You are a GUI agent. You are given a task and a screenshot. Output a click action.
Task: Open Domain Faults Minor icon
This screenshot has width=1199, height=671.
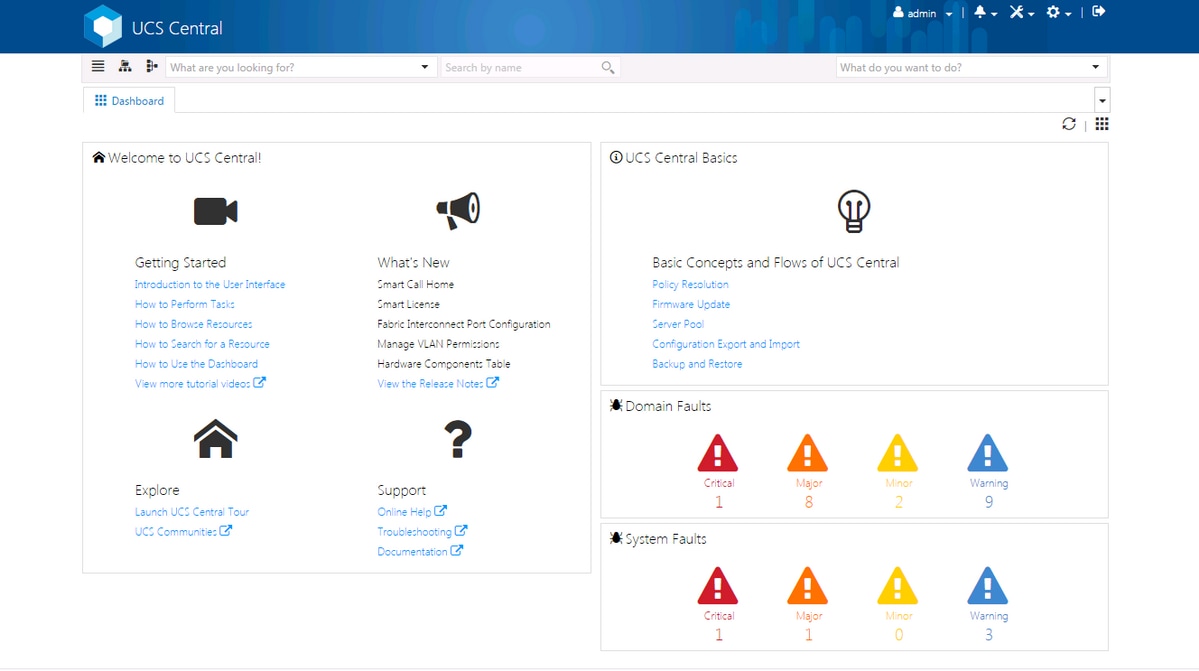point(898,452)
